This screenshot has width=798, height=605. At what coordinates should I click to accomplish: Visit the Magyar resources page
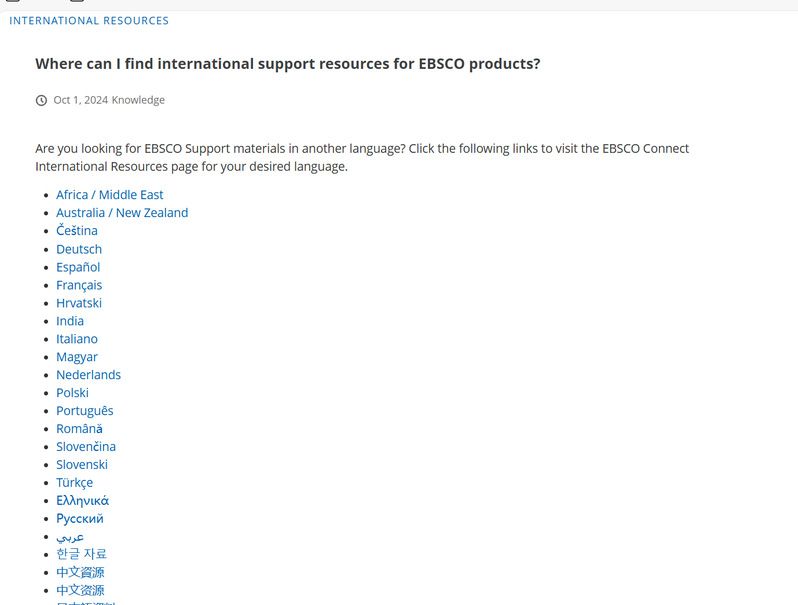point(77,357)
